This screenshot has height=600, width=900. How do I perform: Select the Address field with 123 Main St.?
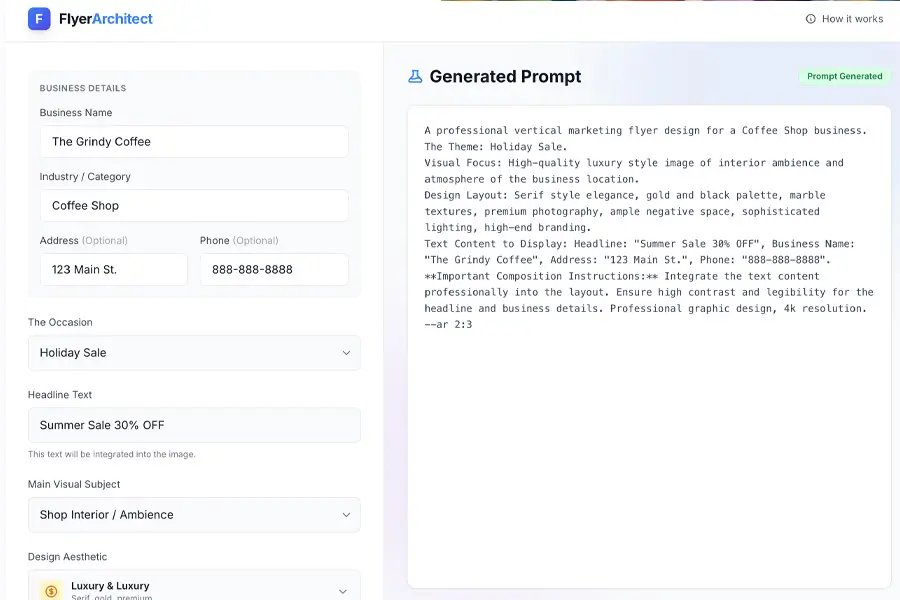click(113, 270)
